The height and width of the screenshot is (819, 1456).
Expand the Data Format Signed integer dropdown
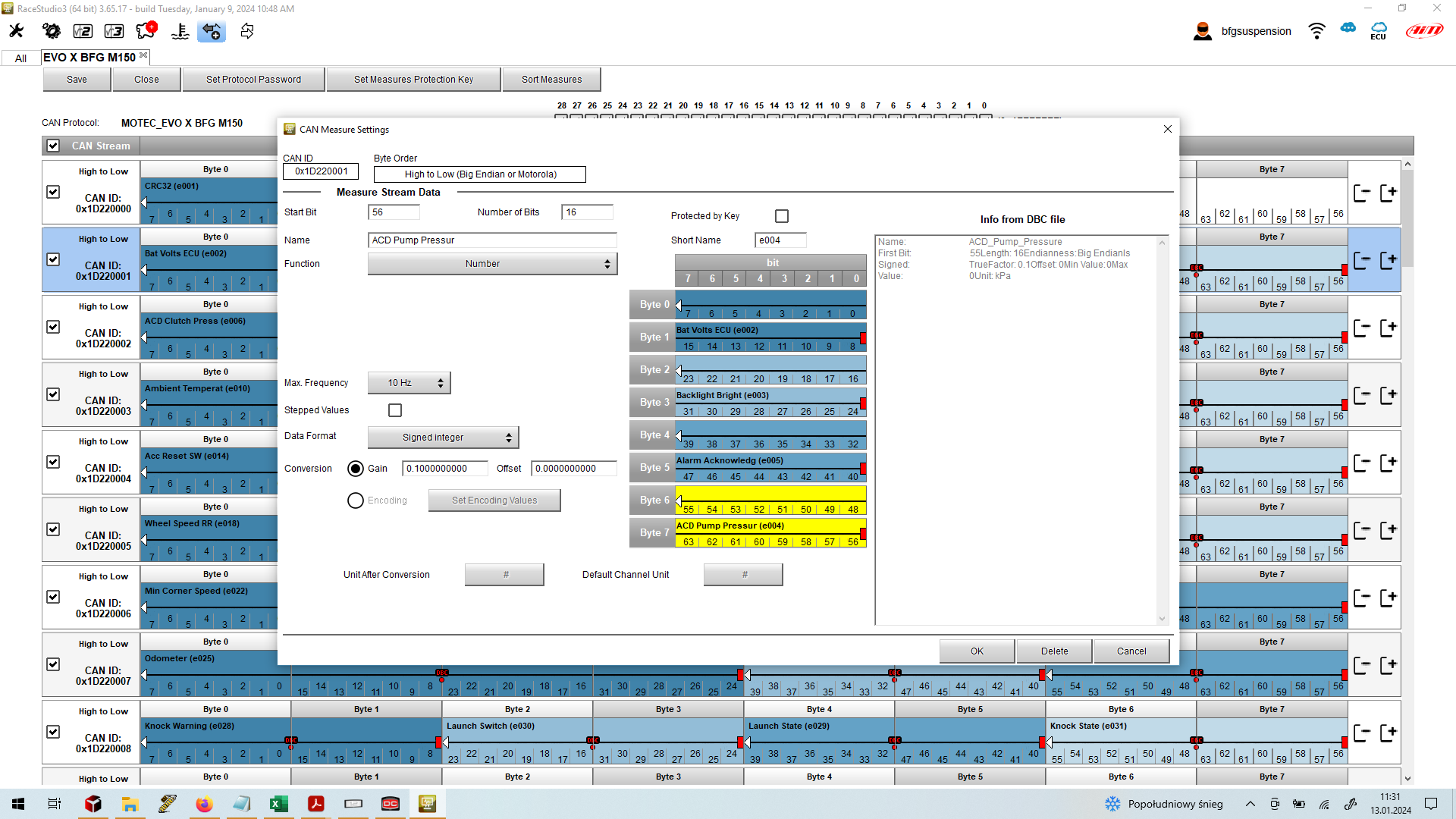point(443,438)
